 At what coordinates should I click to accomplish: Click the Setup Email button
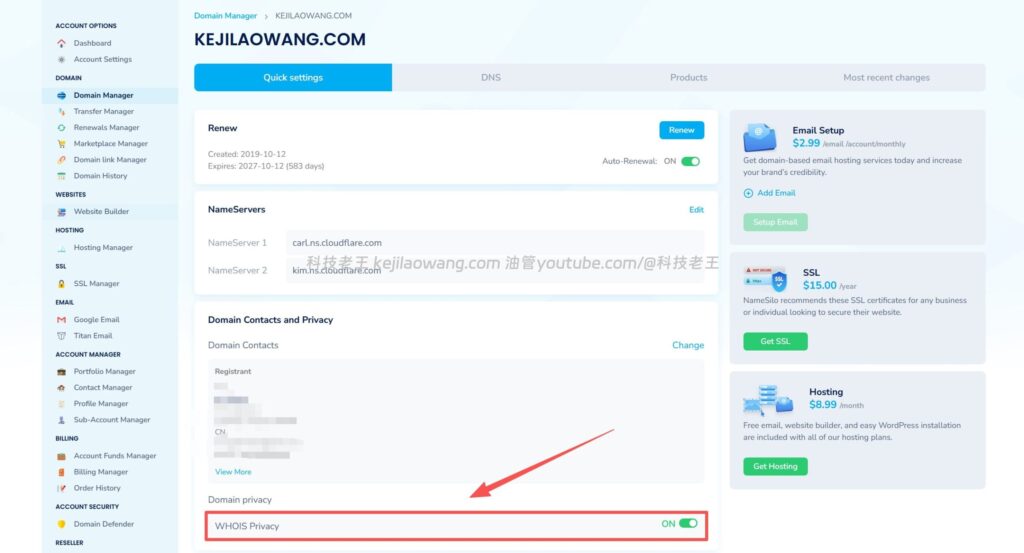coord(775,222)
